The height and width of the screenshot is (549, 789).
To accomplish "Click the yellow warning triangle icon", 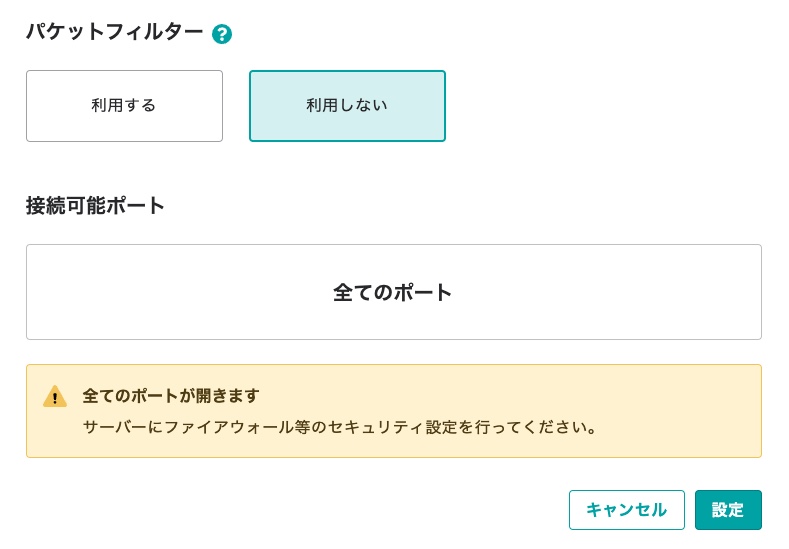I will 55,396.
